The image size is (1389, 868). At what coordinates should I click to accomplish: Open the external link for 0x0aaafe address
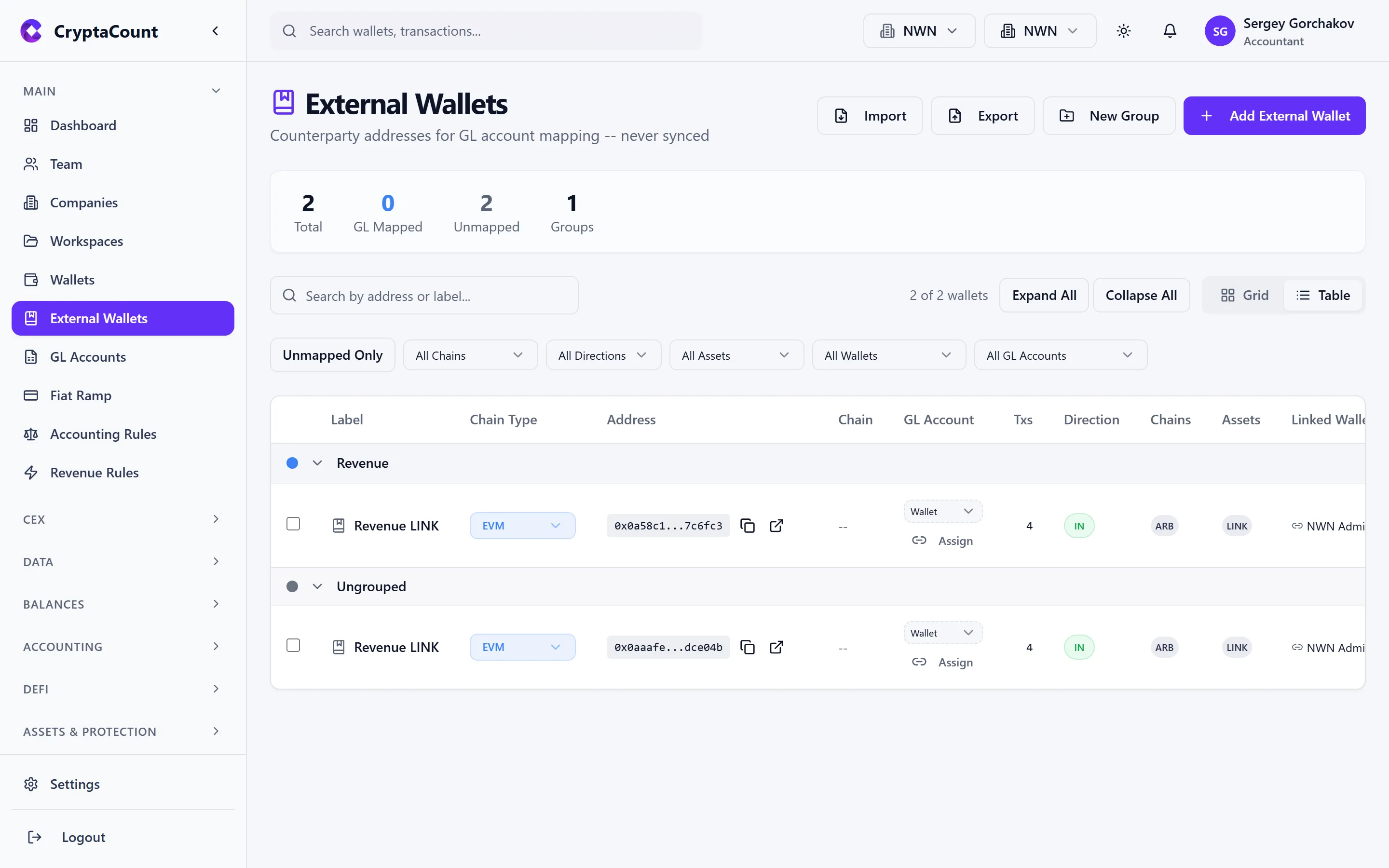click(776, 647)
